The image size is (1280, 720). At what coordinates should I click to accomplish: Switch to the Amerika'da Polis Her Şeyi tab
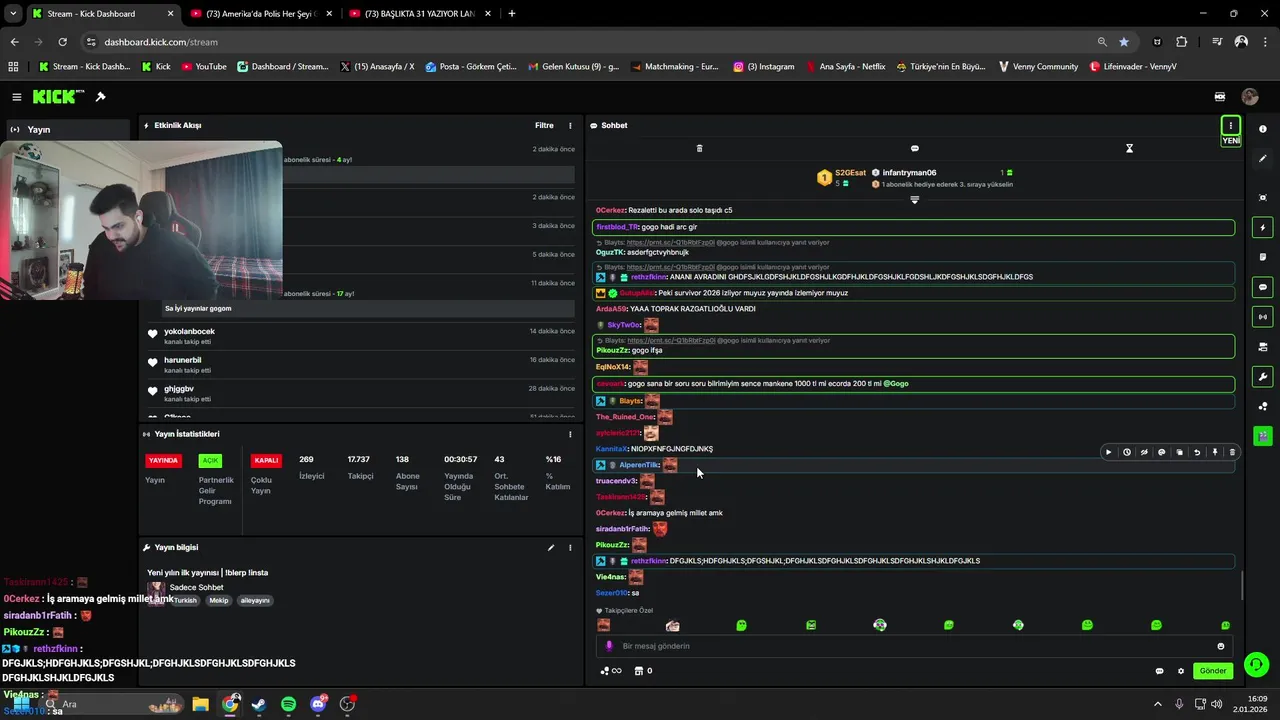pos(260,14)
